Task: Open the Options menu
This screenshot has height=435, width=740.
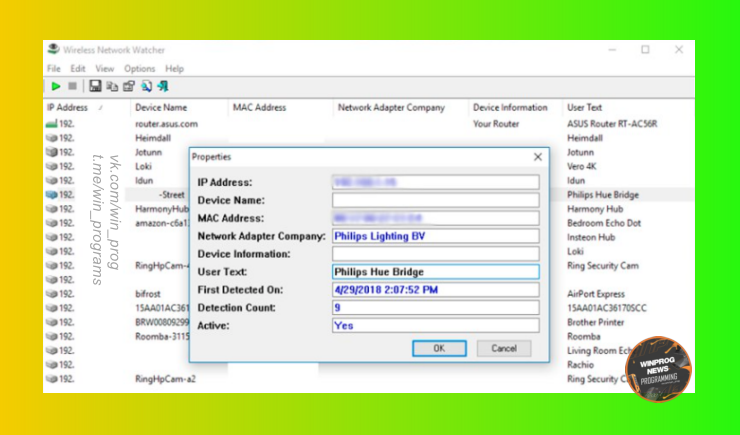Action: click(x=139, y=69)
